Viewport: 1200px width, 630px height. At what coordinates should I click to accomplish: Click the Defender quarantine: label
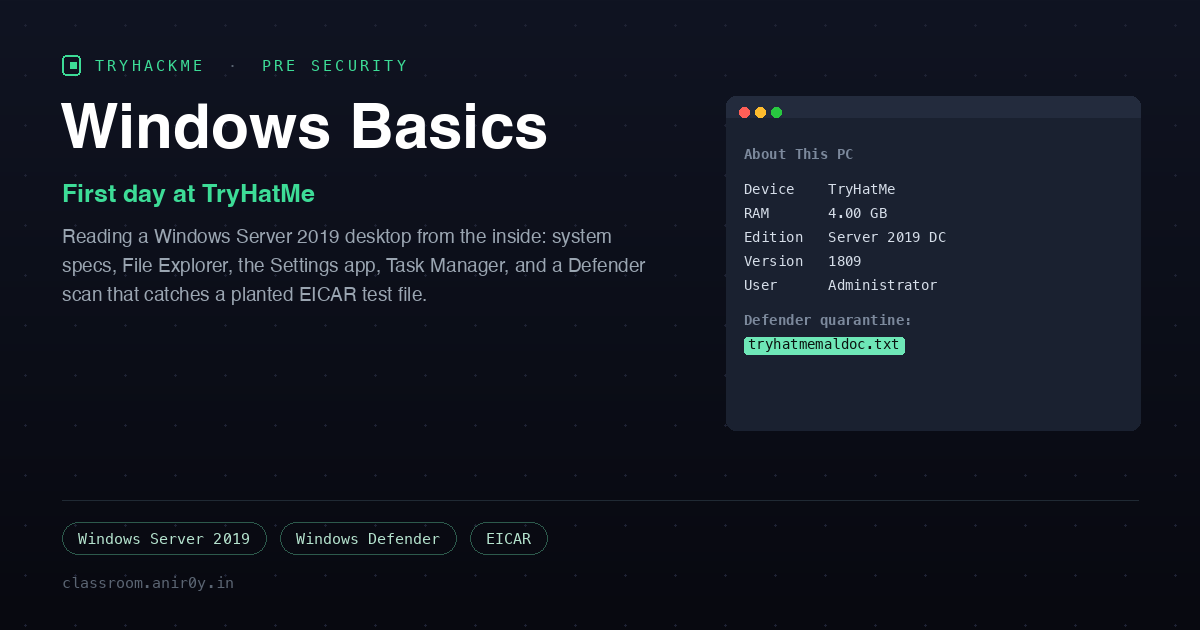[x=828, y=320]
